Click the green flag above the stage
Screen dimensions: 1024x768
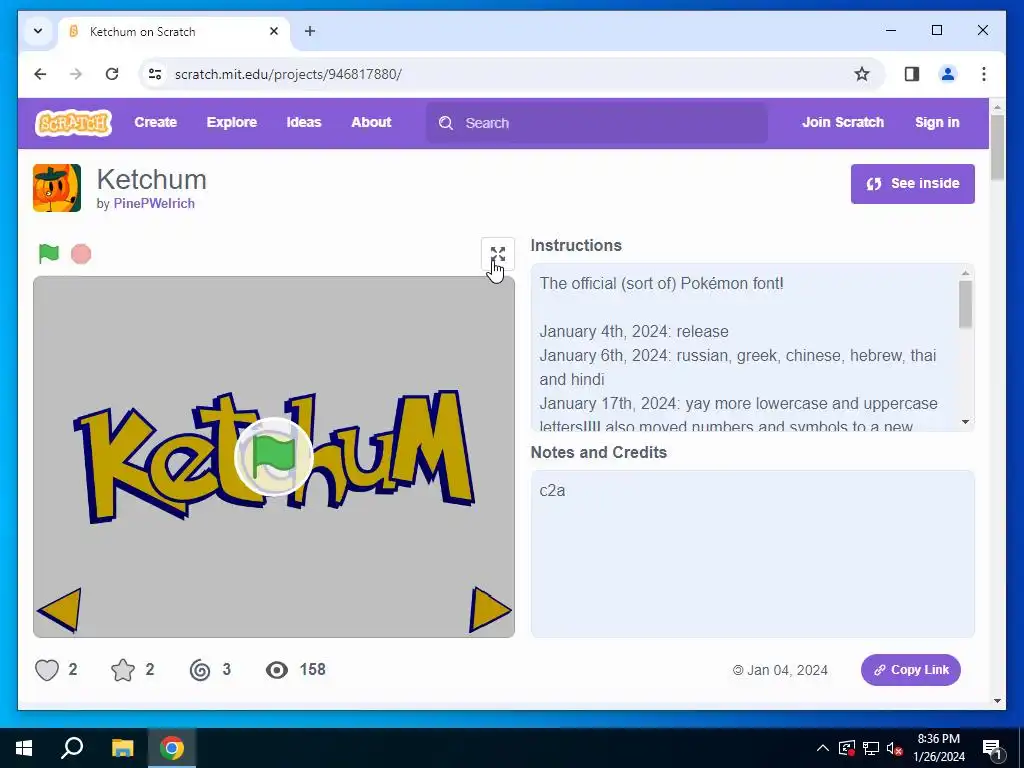click(49, 253)
